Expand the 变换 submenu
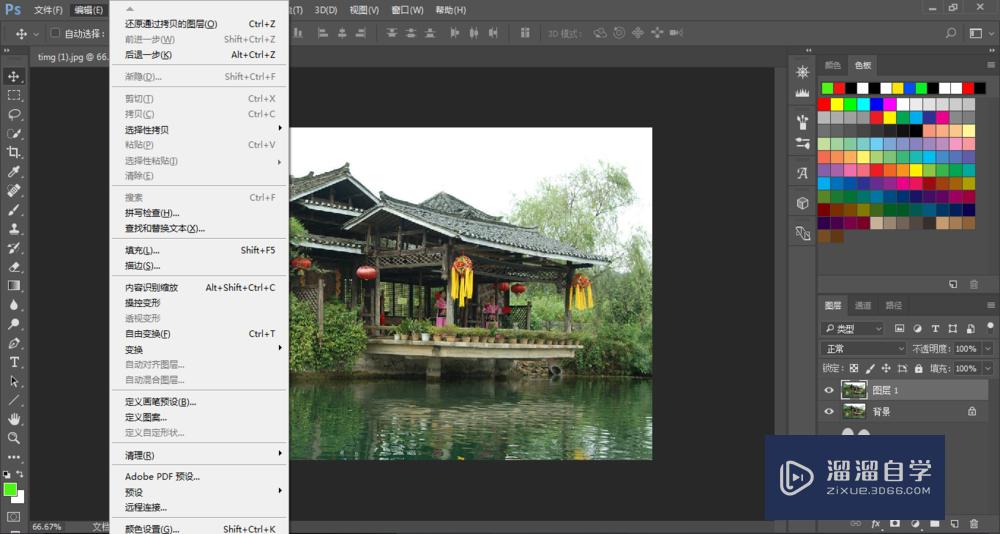 (200, 350)
